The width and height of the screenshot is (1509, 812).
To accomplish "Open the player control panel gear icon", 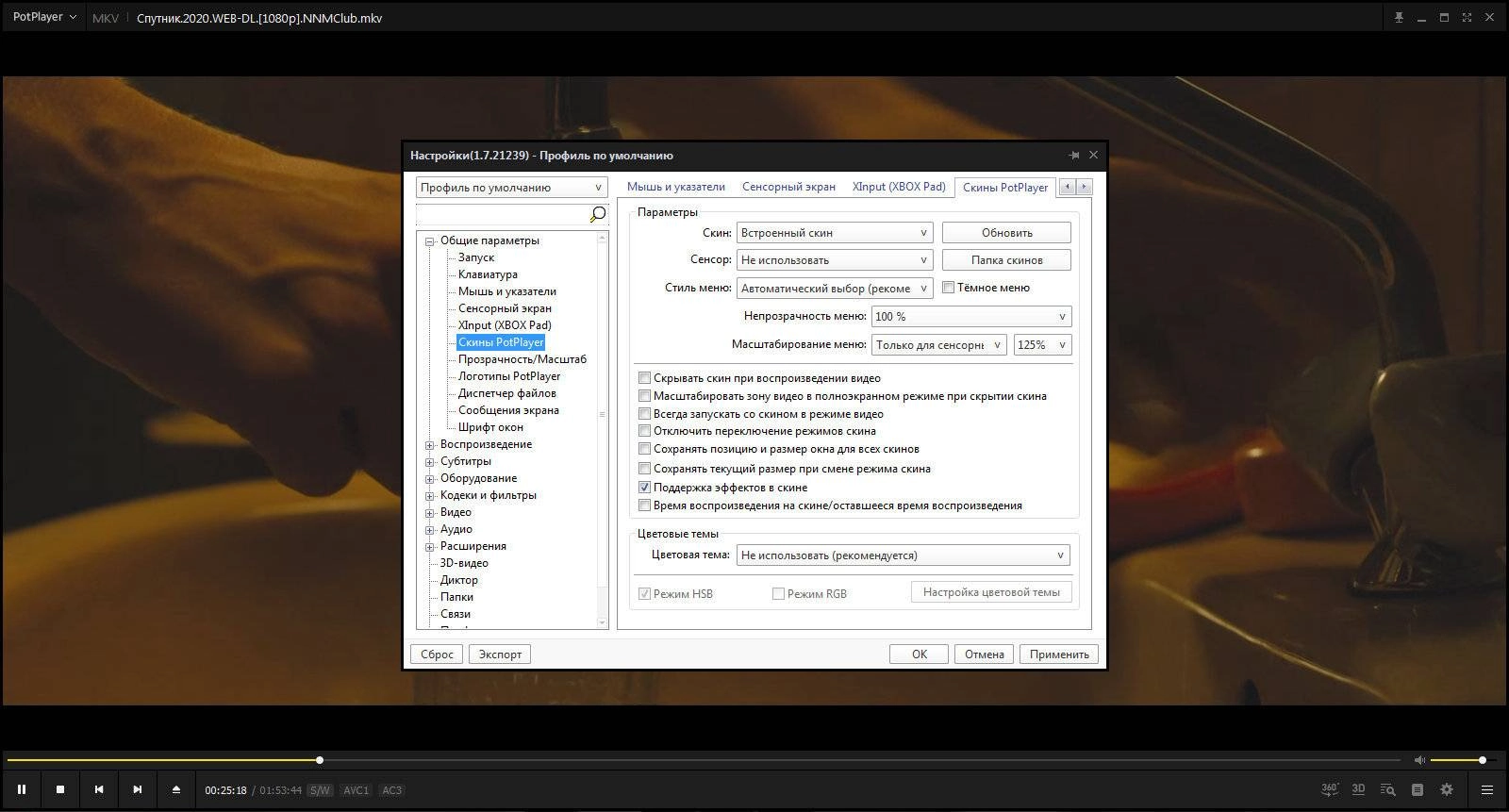I will click(1447, 789).
